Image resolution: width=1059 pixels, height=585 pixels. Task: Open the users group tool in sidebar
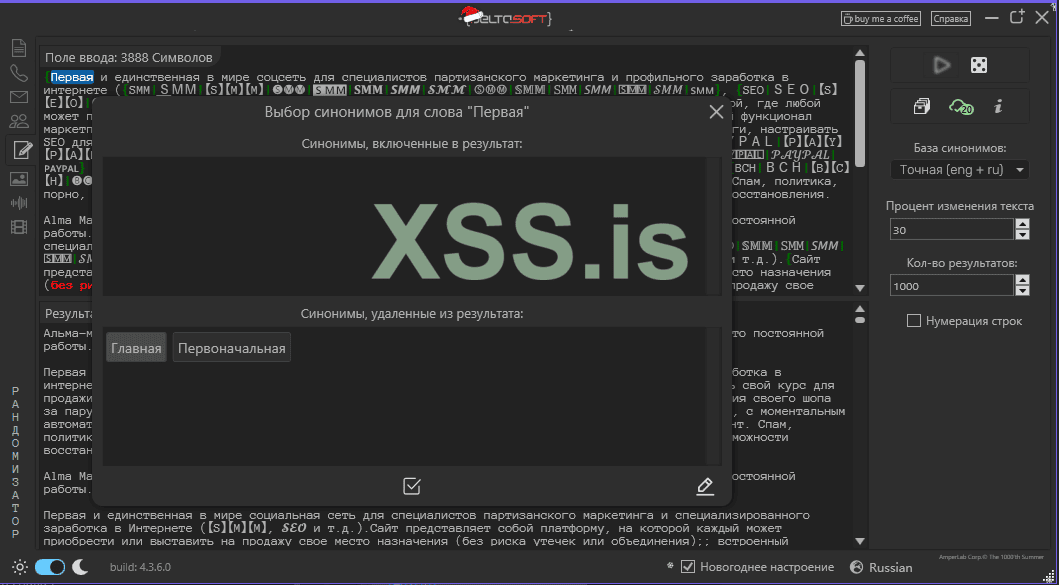click(19, 122)
